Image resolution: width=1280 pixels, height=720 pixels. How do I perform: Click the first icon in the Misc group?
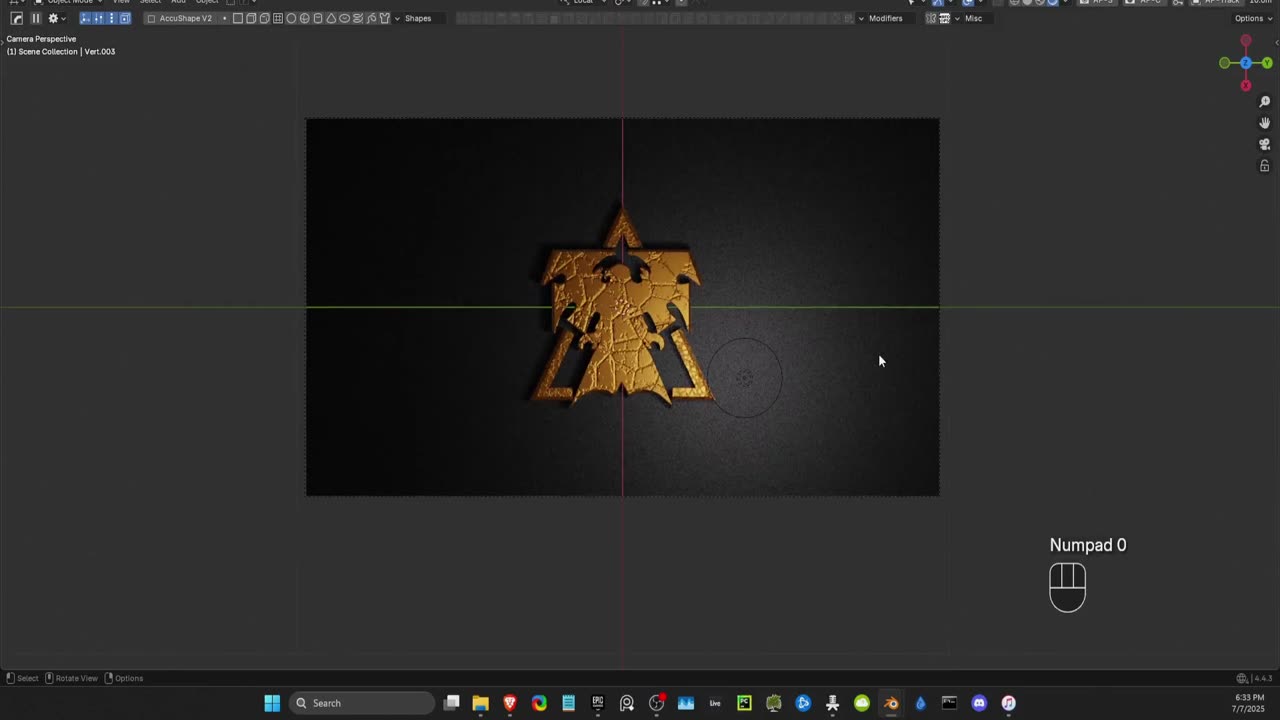click(931, 18)
